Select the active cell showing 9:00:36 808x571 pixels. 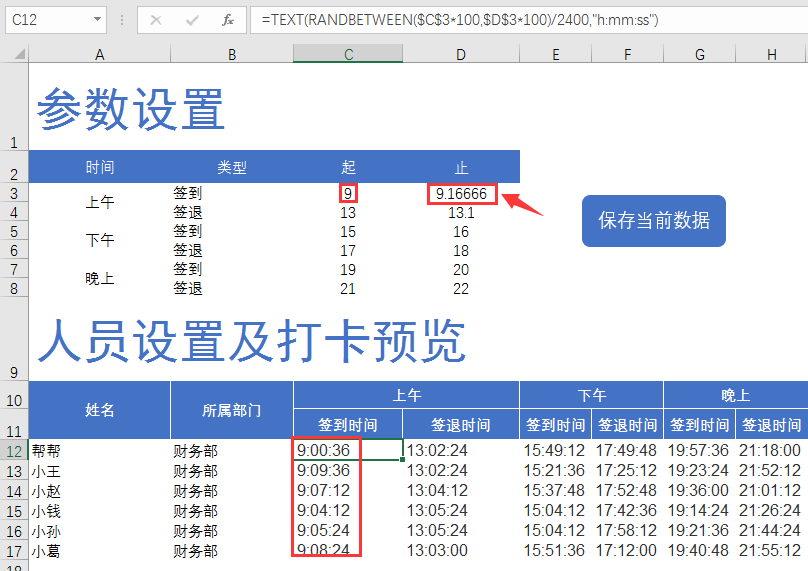pyautogui.click(x=348, y=450)
